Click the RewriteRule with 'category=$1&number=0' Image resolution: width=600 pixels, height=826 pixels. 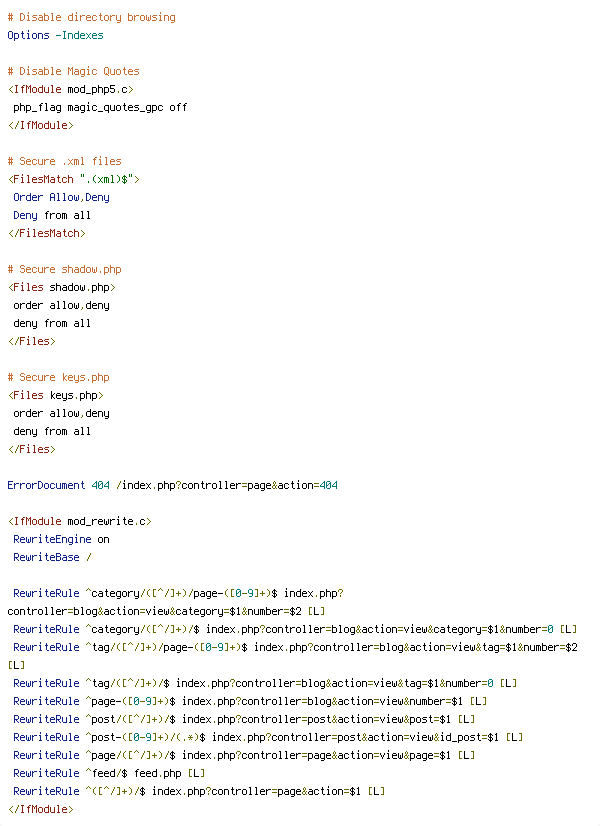[295, 630]
